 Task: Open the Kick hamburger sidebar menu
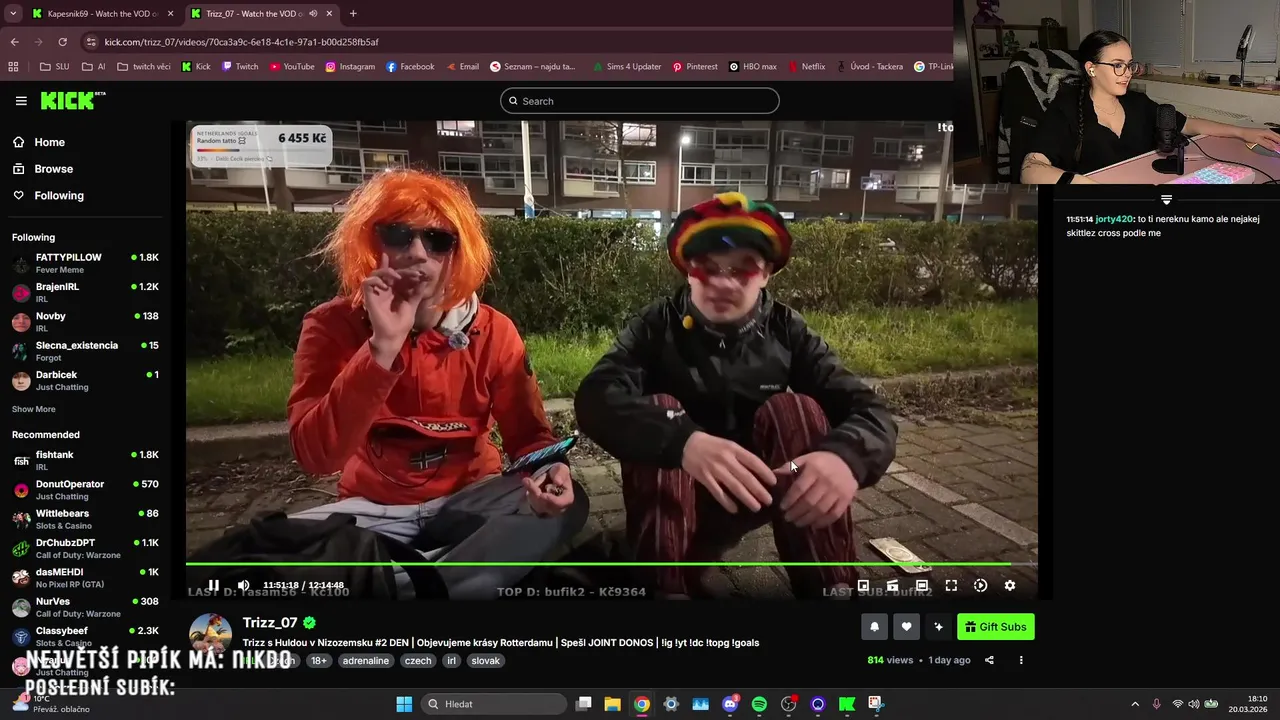(x=21, y=101)
